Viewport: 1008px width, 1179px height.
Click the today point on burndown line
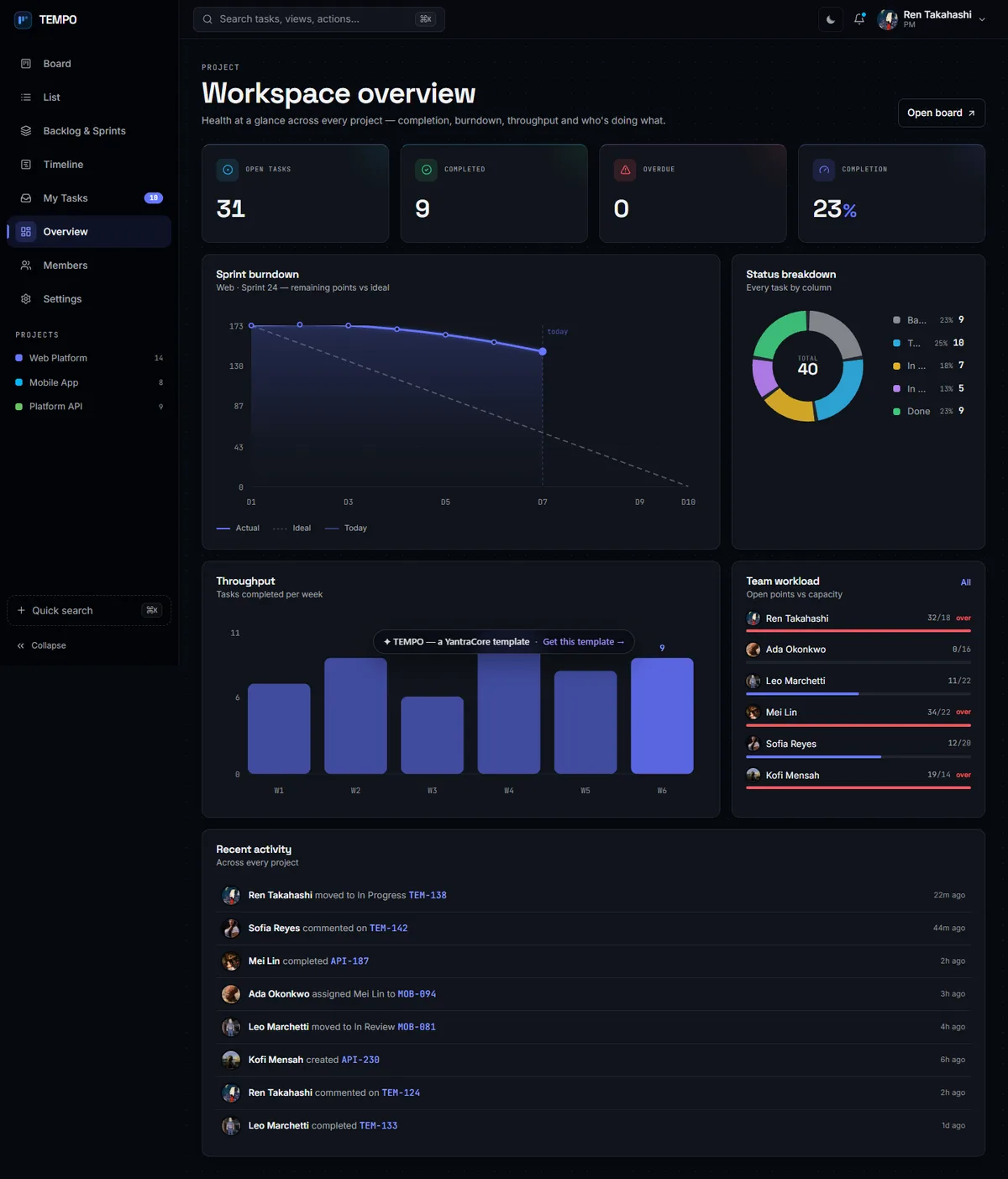(x=543, y=351)
